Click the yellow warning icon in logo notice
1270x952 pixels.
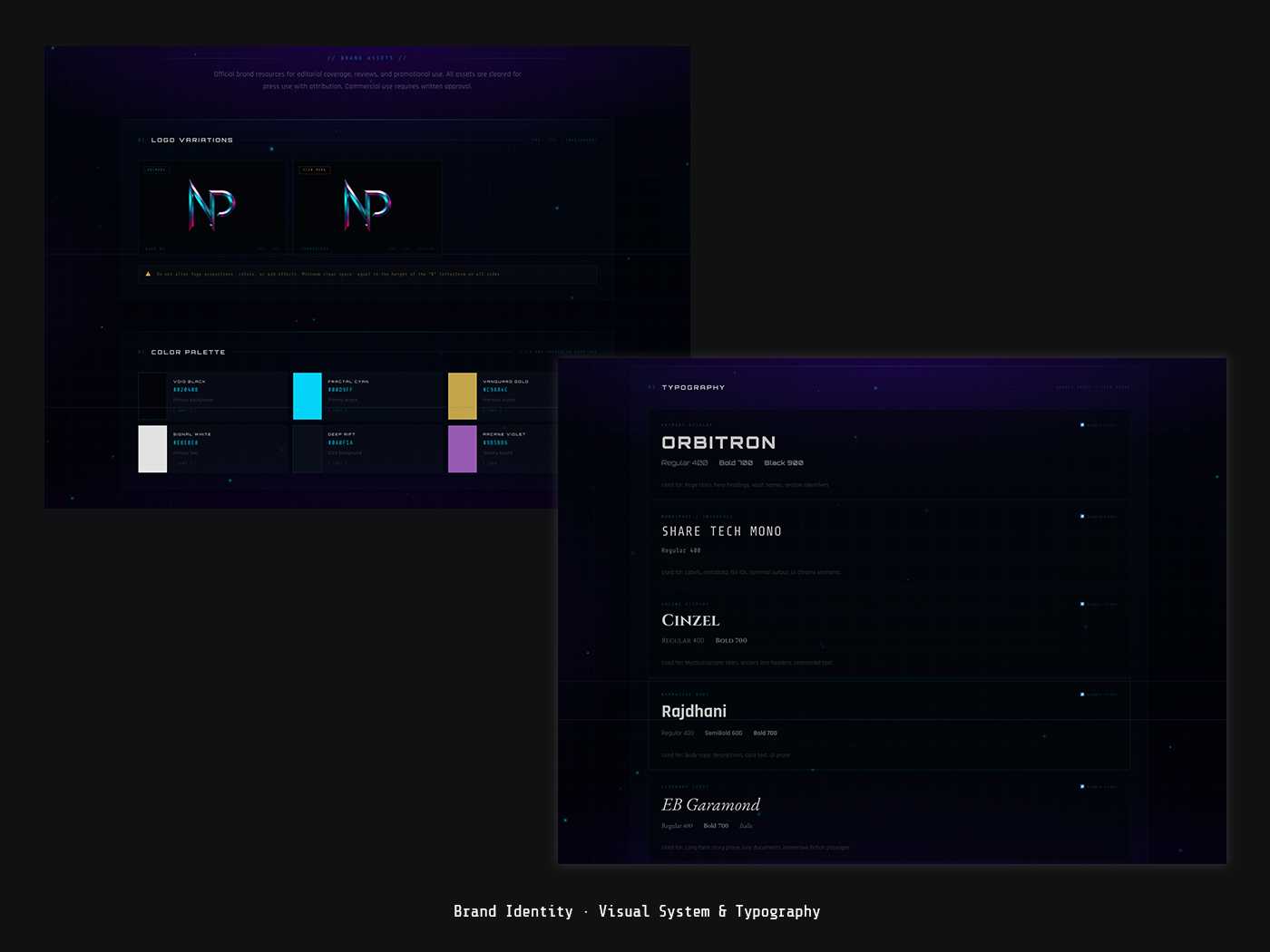[x=148, y=274]
